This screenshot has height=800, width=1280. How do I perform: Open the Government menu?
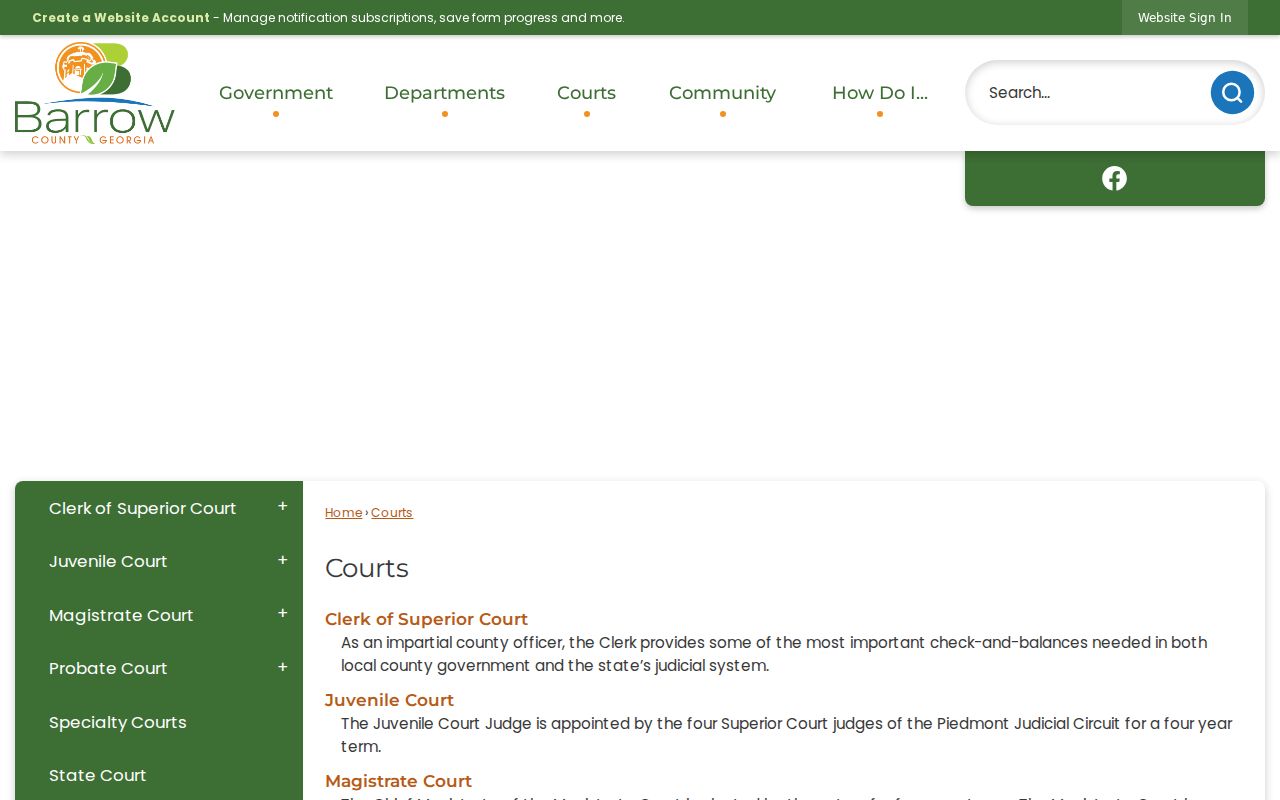pos(276,93)
